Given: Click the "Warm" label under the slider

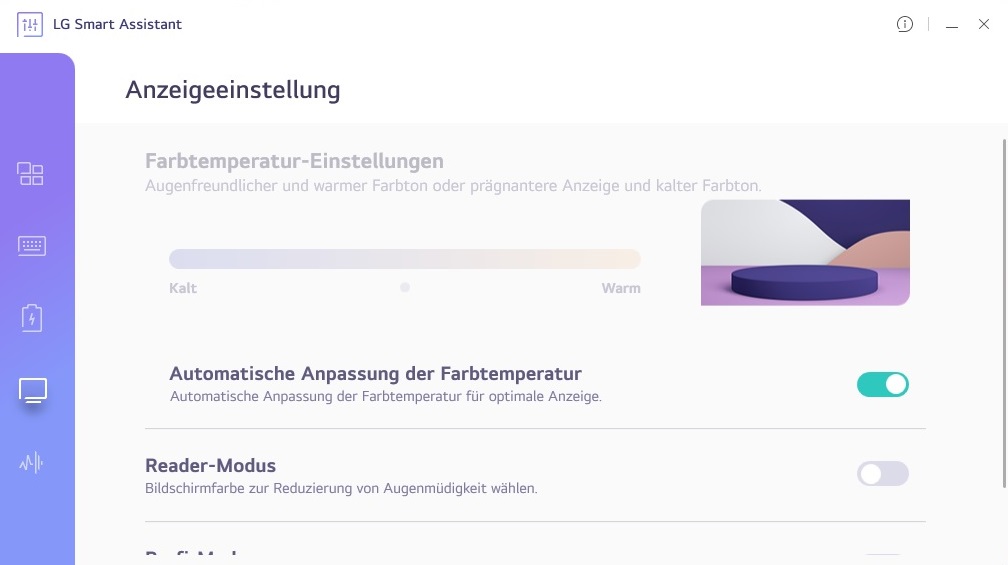Looking at the screenshot, I should [x=621, y=288].
